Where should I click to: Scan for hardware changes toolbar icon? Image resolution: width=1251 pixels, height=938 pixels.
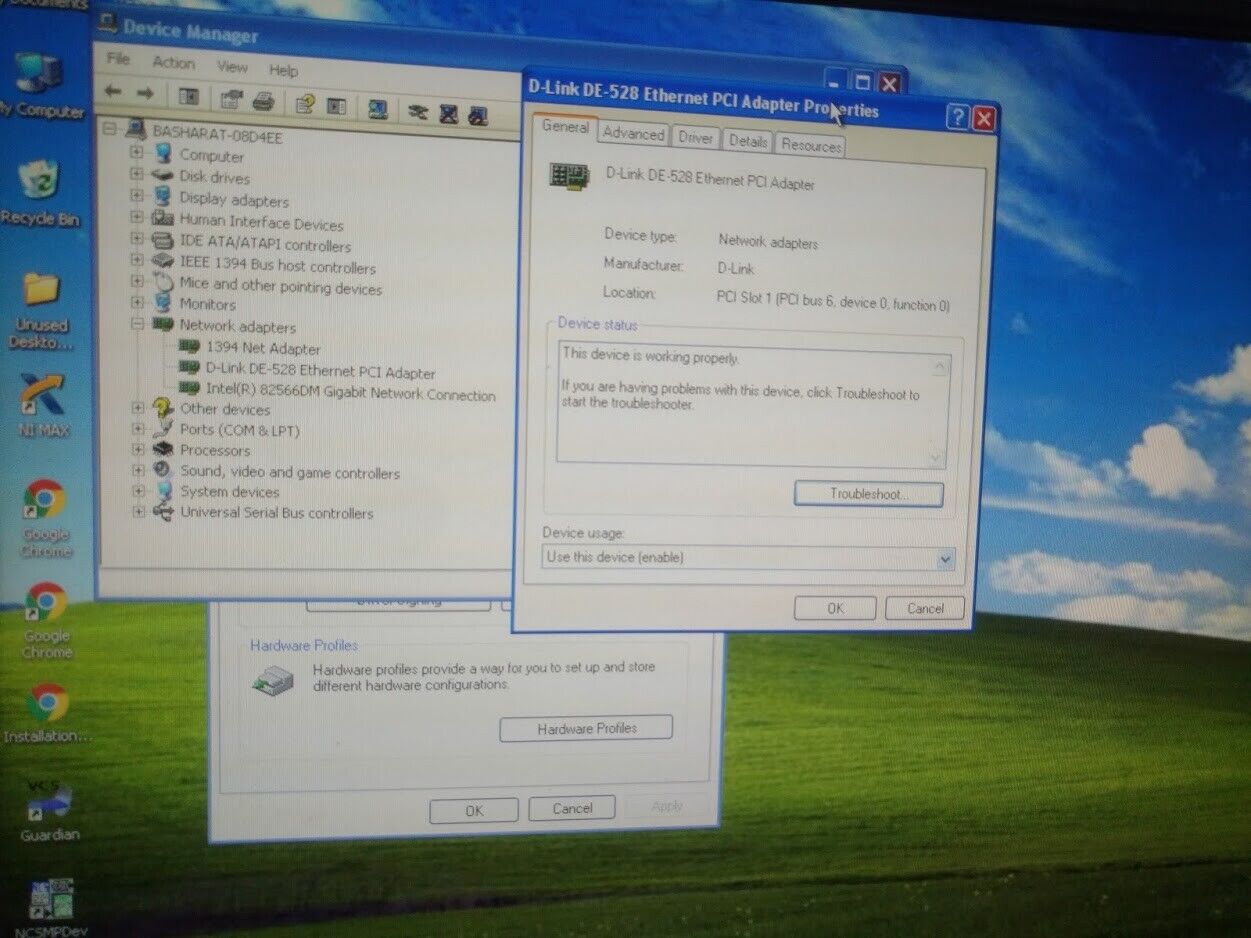click(x=378, y=108)
